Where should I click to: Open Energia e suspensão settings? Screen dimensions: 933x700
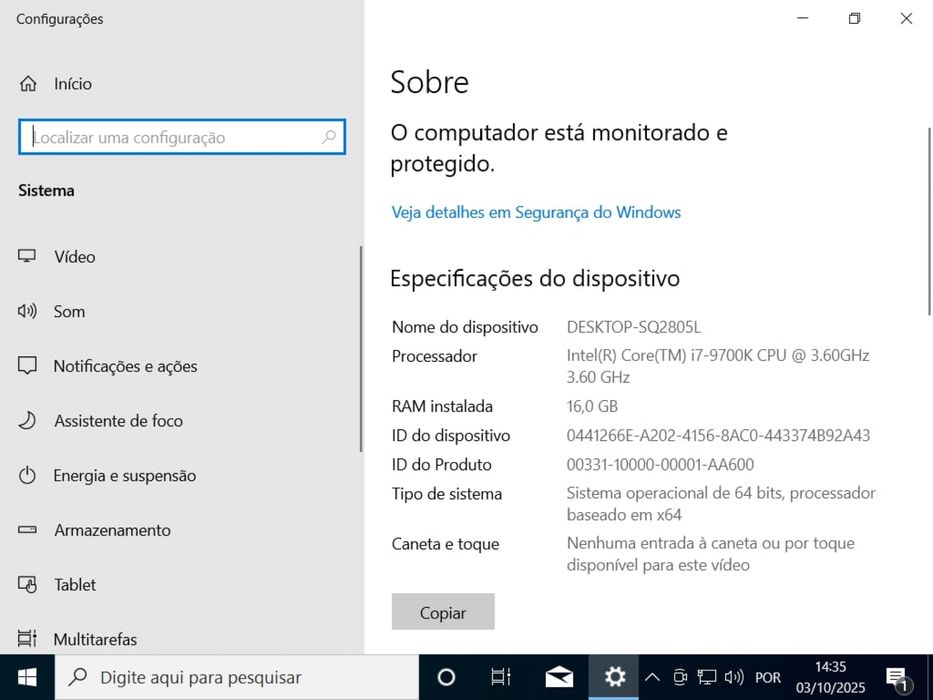(x=181, y=476)
